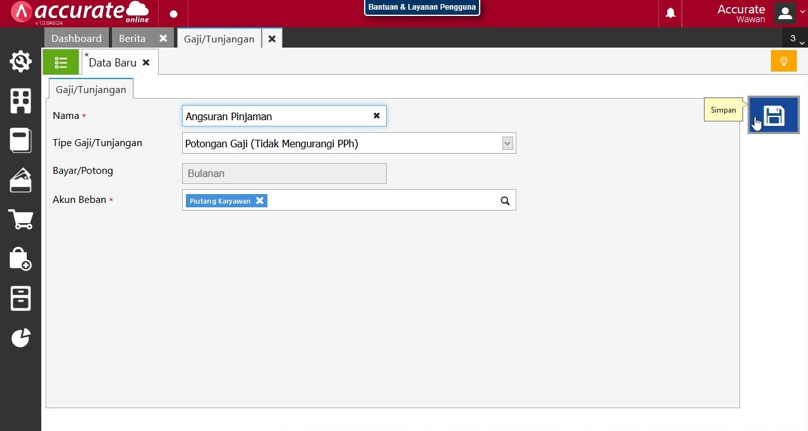
Task: Click the Bayar/Potong label
Action: click(x=83, y=171)
